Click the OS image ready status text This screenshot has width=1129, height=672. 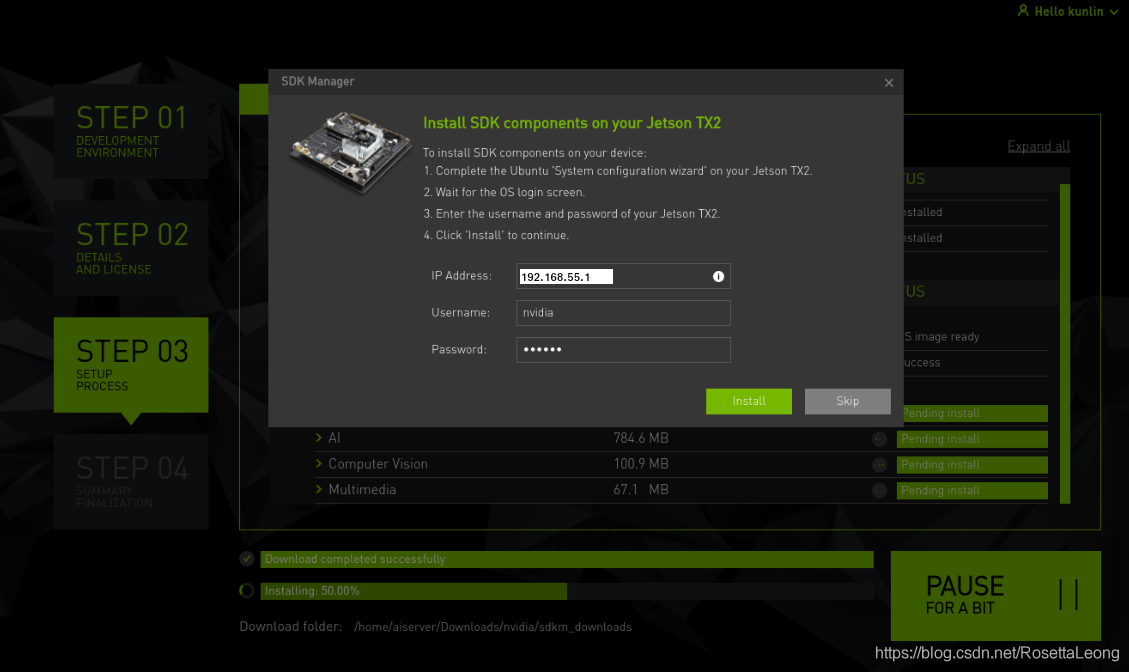tap(942, 336)
